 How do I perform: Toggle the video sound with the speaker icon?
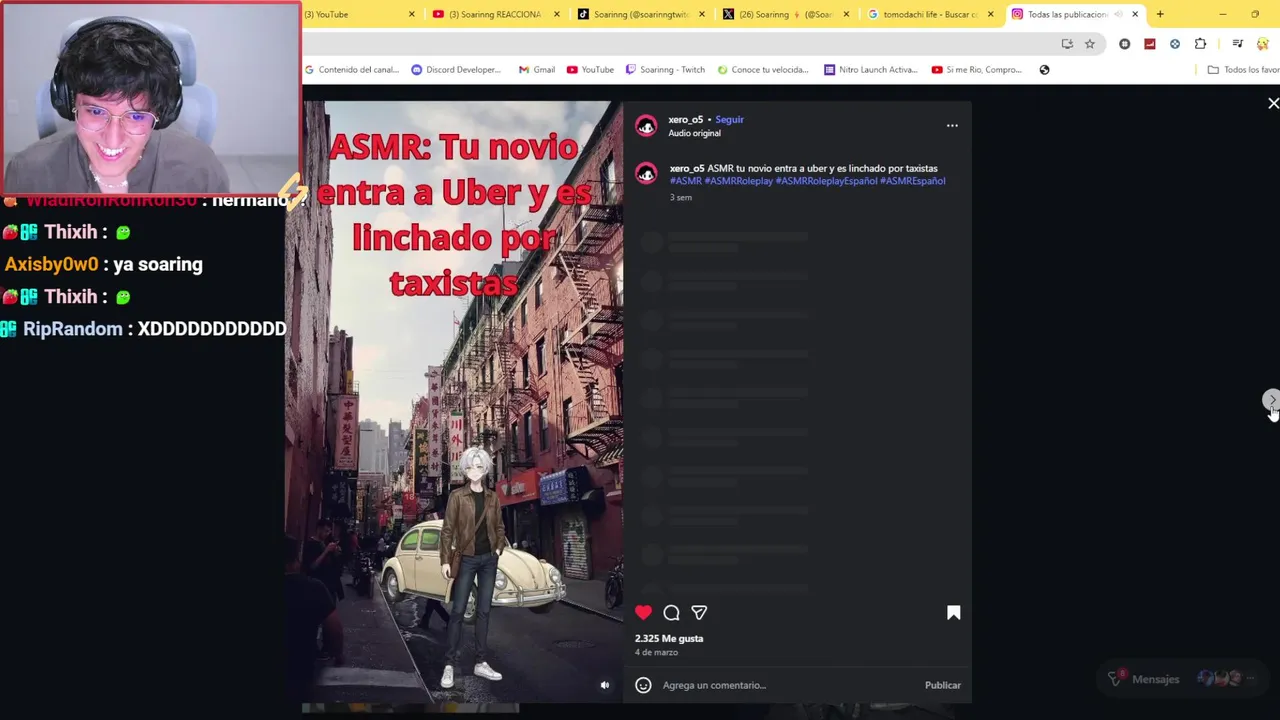click(x=604, y=685)
